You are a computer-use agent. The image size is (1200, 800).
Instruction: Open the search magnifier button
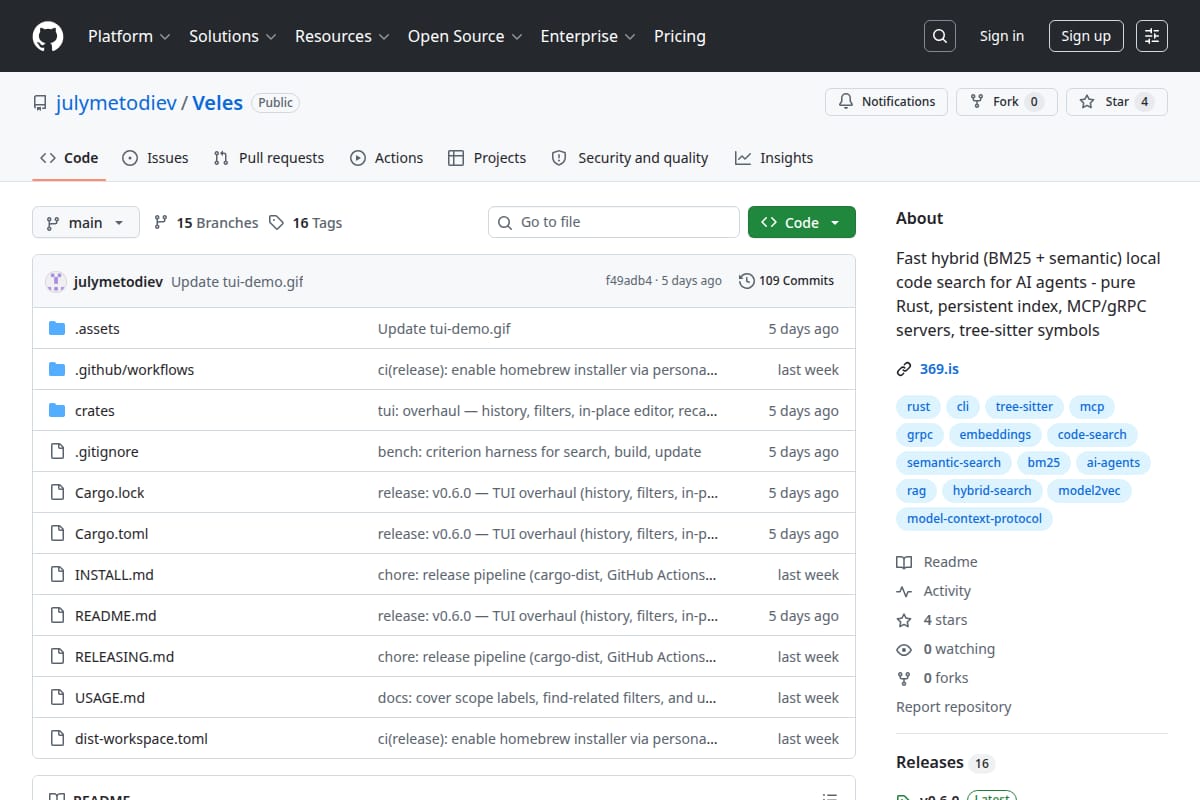pyautogui.click(x=939, y=36)
